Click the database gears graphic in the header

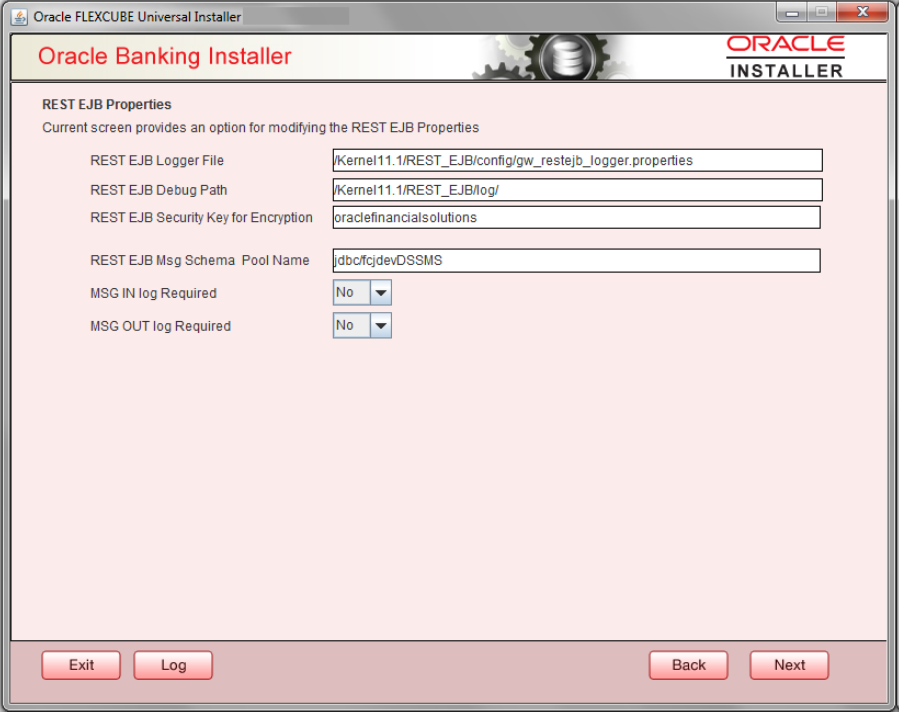pyautogui.click(x=566, y=55)
